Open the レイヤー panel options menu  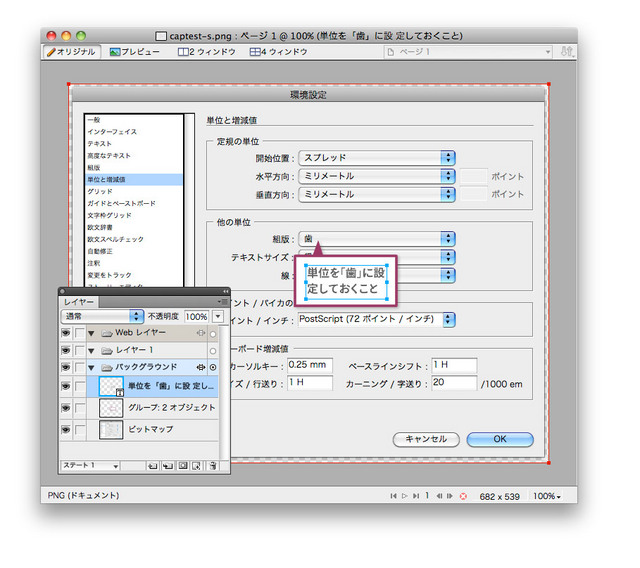223,302
